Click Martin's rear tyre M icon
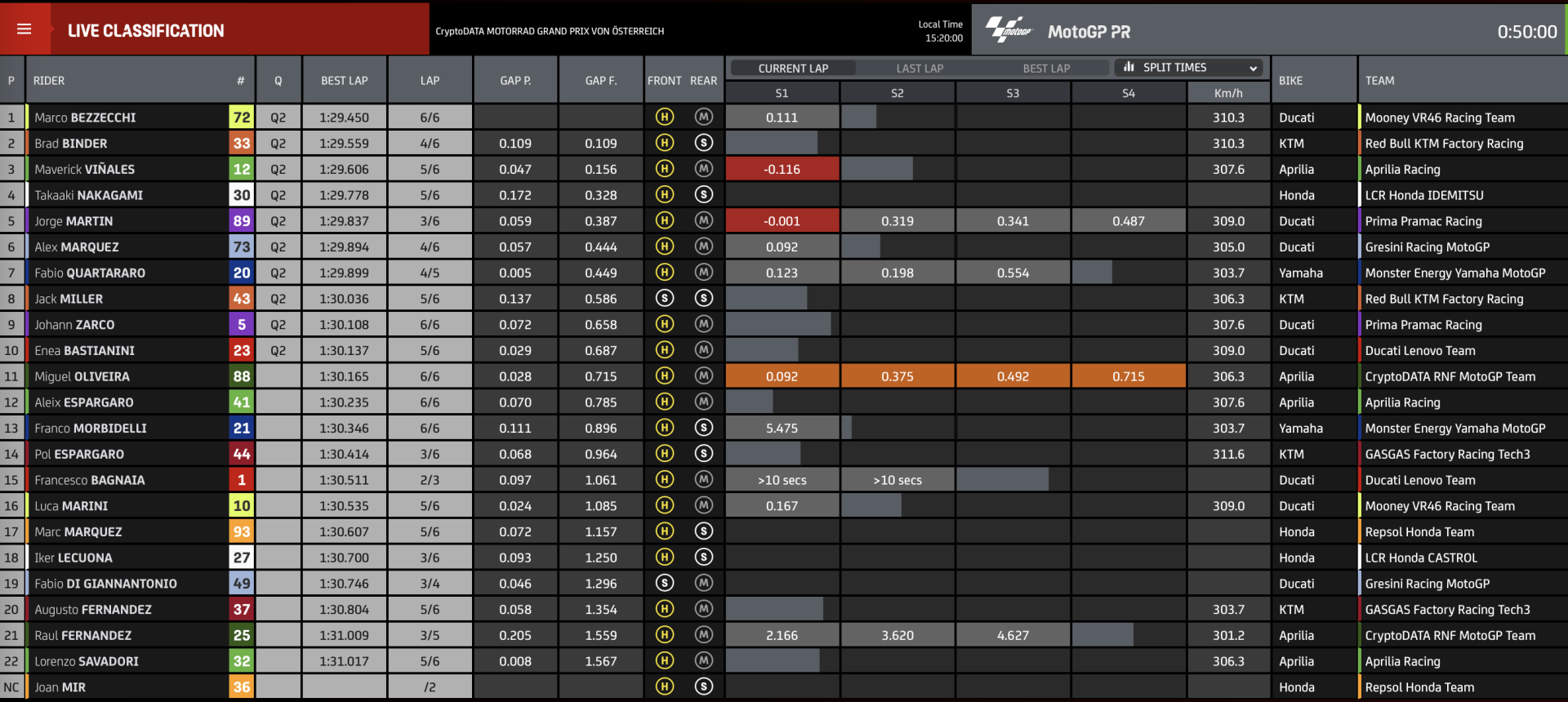The height and width of the screenshot is (702, 1568). tap(704, 220)
